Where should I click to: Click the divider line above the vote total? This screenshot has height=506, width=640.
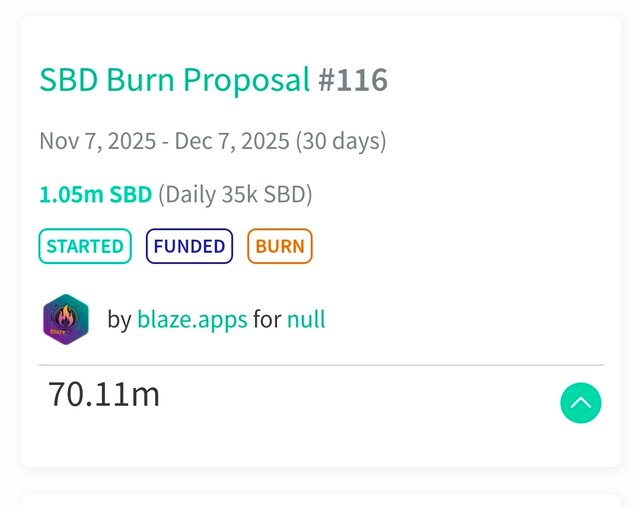pyautogui.click(x=320, y=365)
